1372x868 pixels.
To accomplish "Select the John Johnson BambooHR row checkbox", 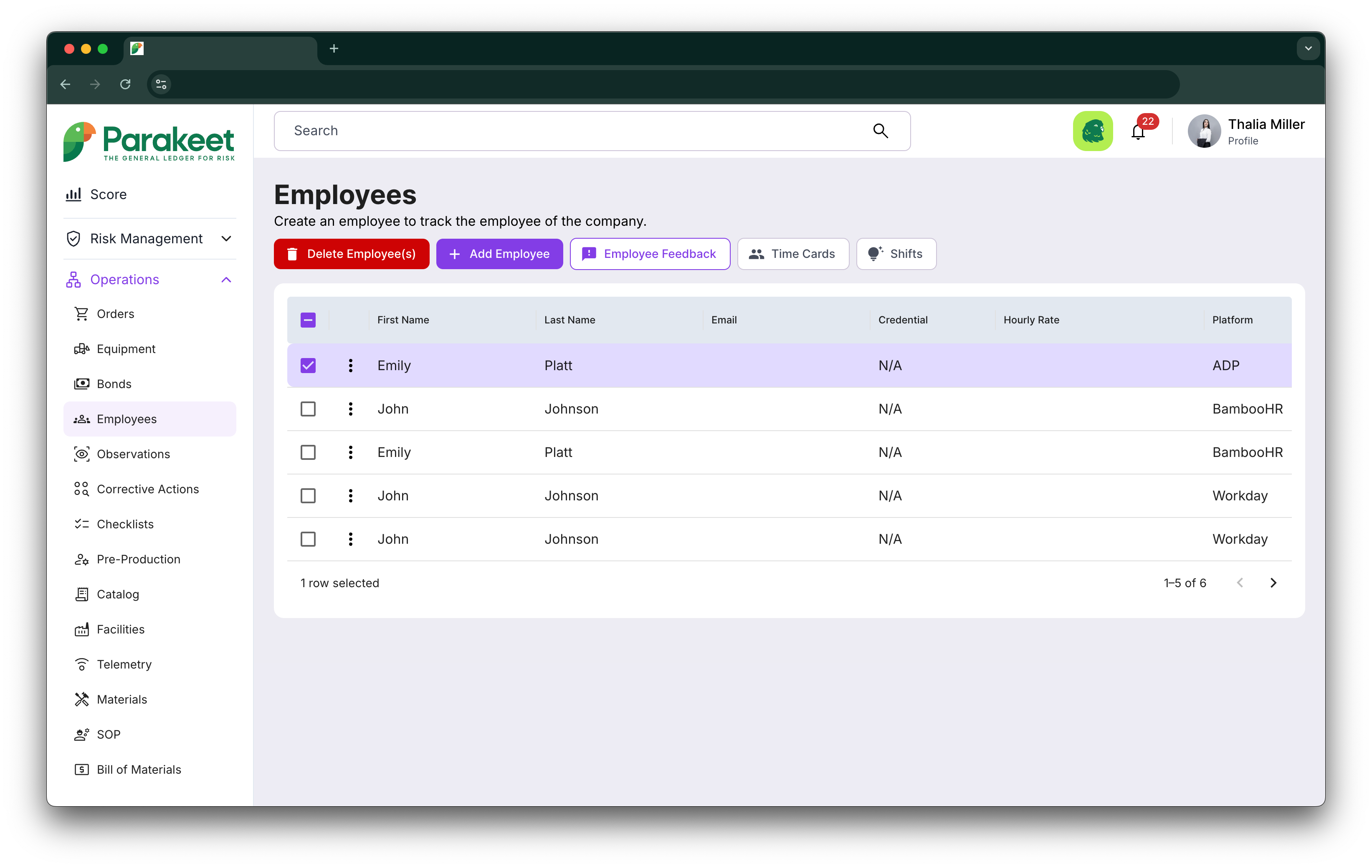I will (x=308, y=409).
